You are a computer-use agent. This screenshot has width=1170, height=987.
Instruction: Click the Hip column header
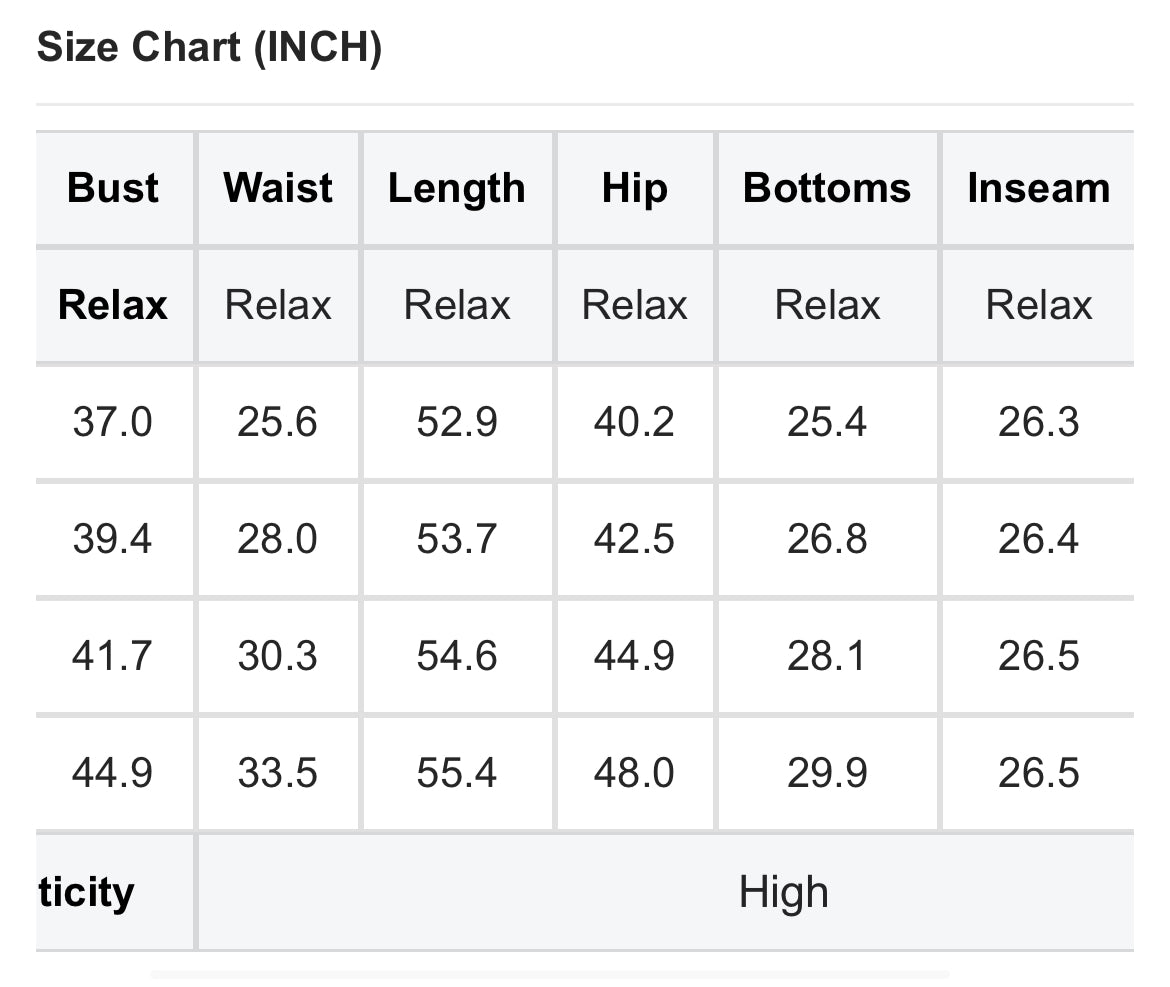coord(634,188)
